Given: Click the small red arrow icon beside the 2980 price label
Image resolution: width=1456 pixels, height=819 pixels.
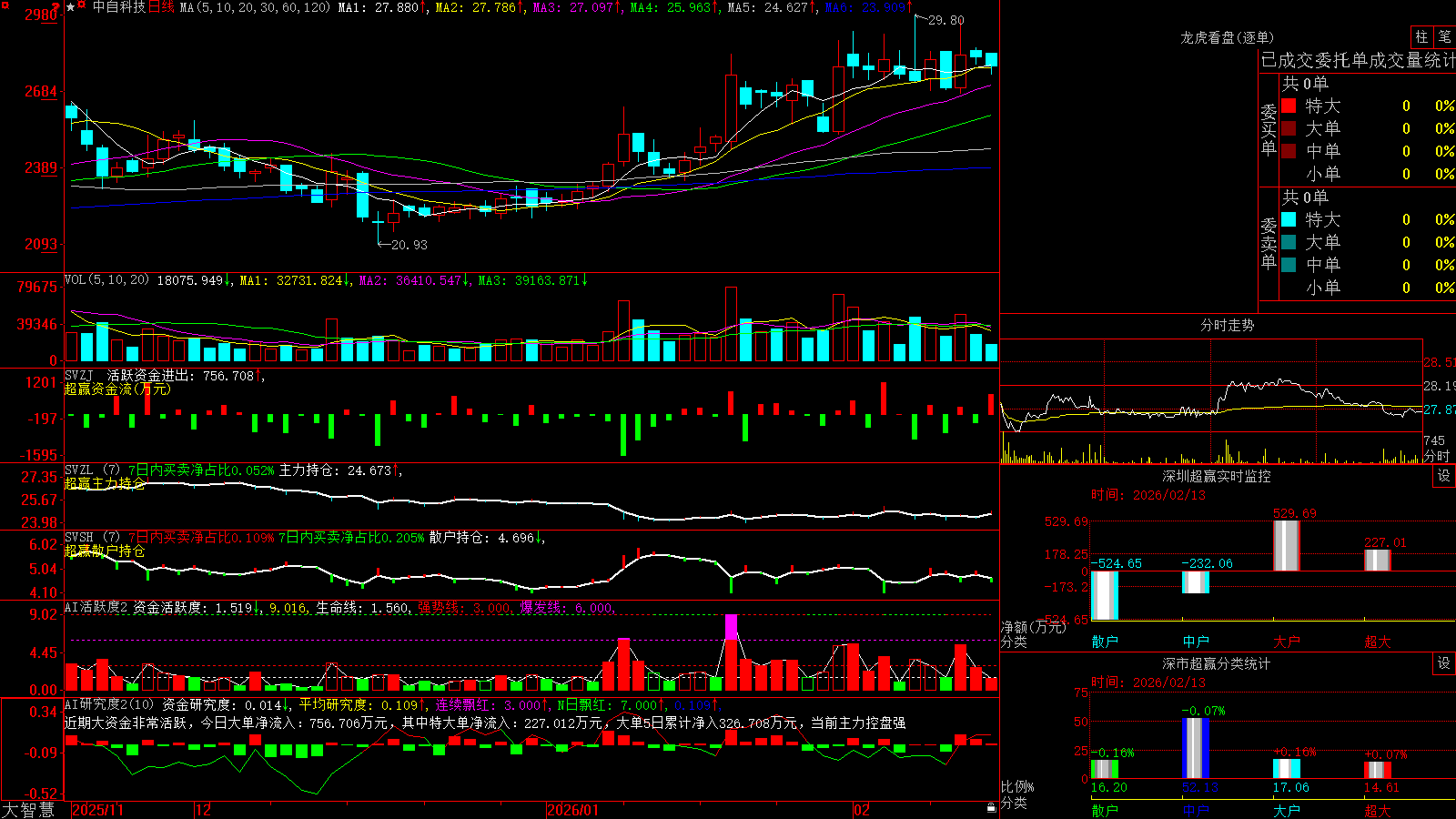Looking at the screenshot, I should 57,8.
